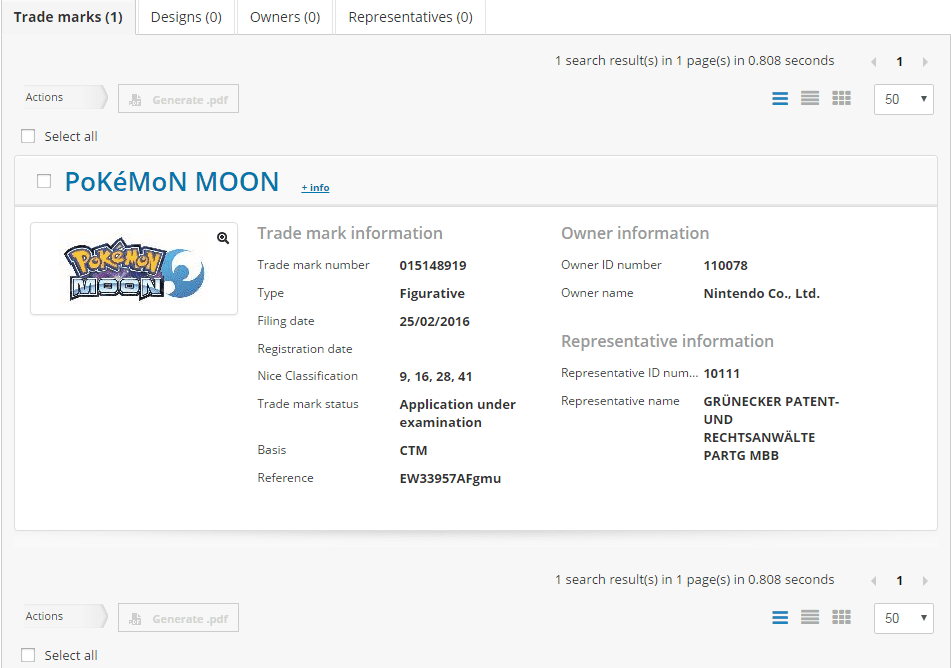Open the PoKéMoN MOON trade mark title
951x668 pixels.
point(172,181)
